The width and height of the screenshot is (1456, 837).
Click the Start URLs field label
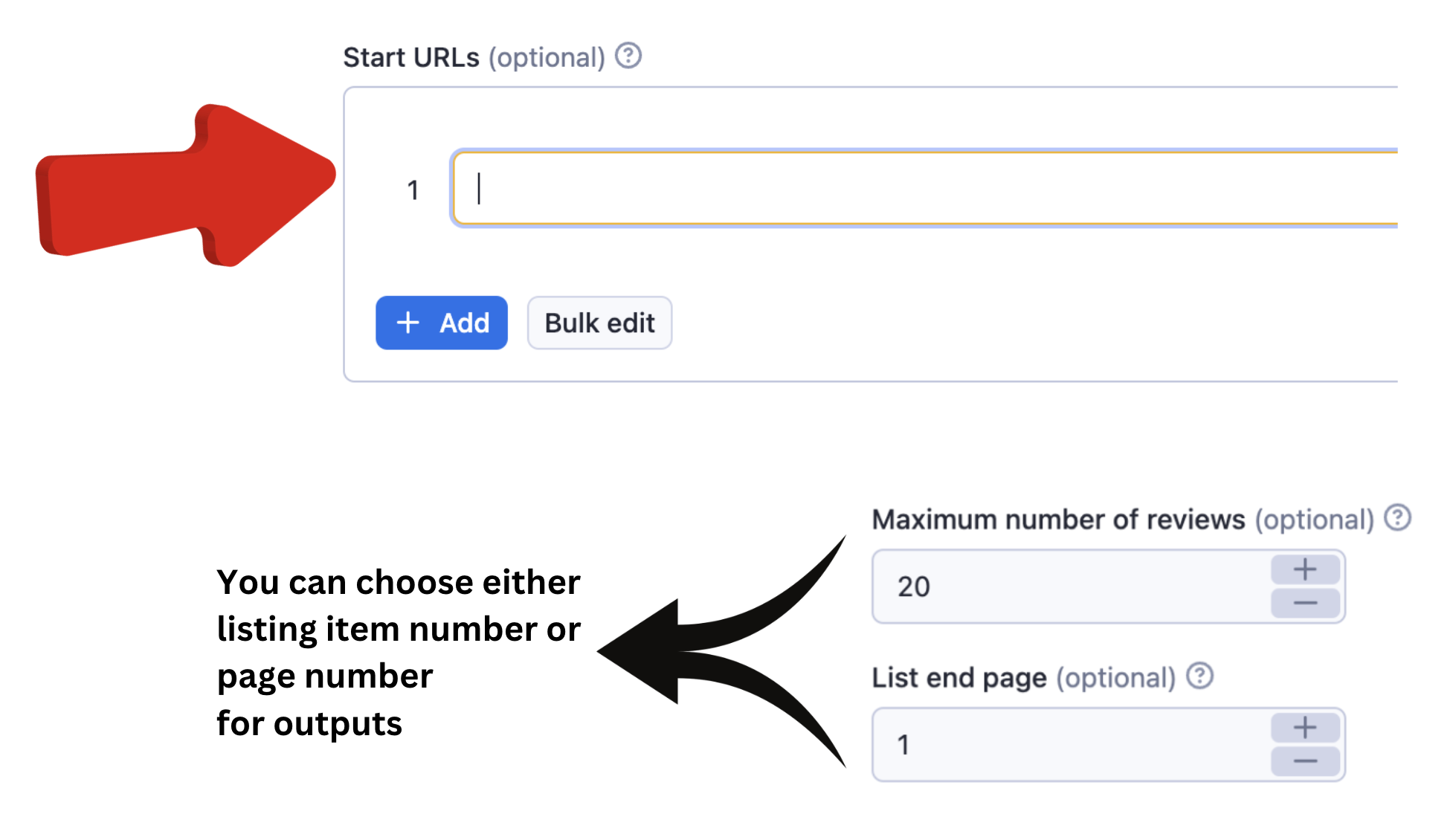pos(411,57)
